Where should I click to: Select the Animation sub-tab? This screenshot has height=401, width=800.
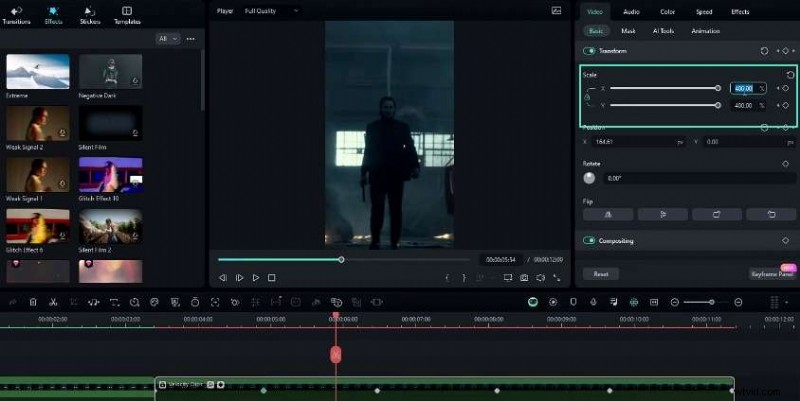click(x=706, y=31)
